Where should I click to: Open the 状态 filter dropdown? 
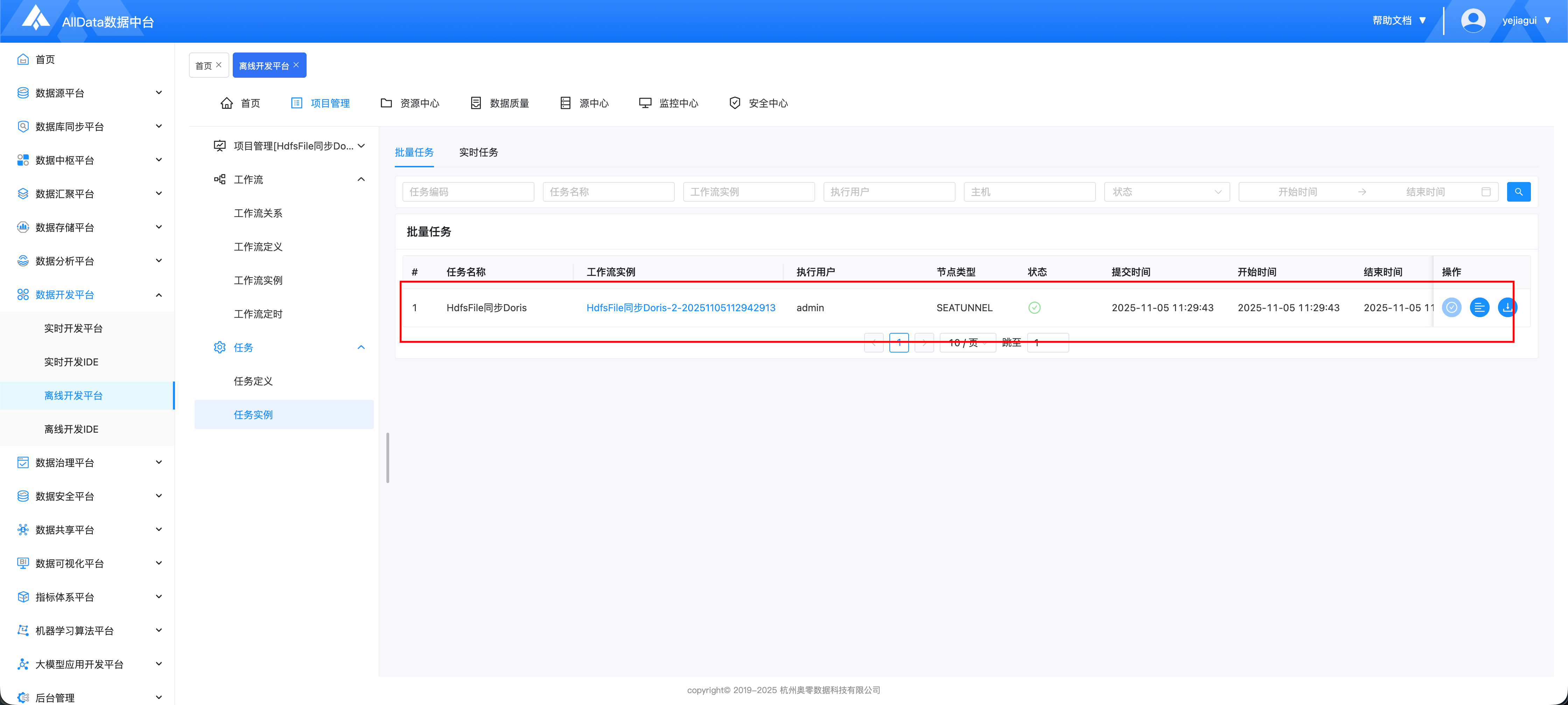[x=1166, y=192]
